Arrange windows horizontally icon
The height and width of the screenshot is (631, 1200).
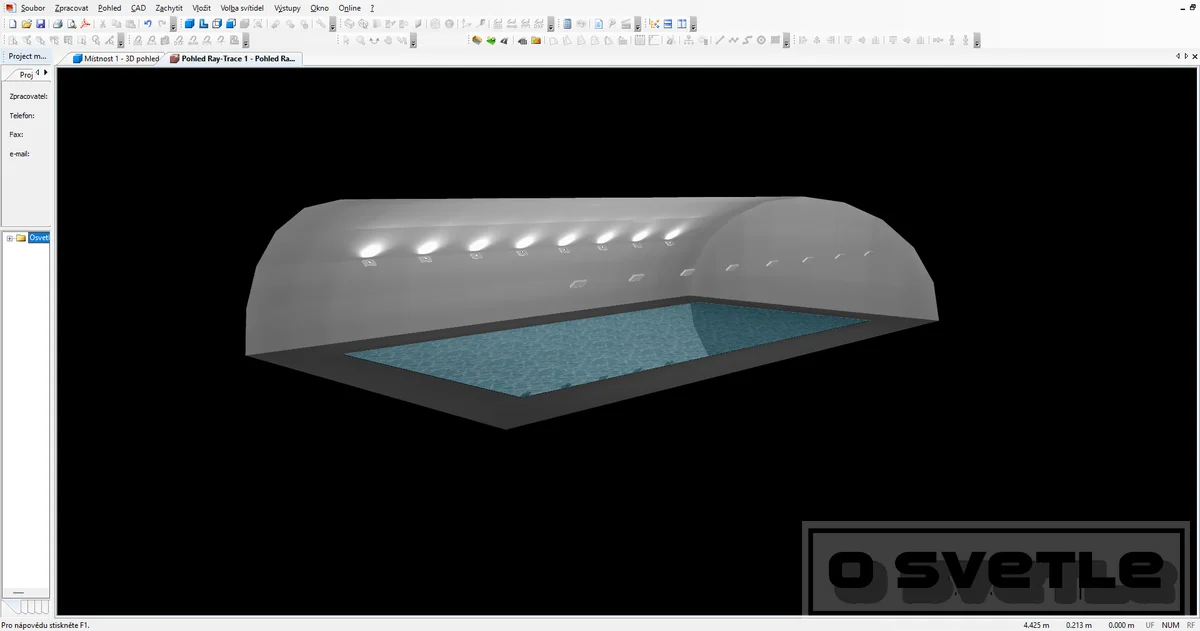point(668,24)
